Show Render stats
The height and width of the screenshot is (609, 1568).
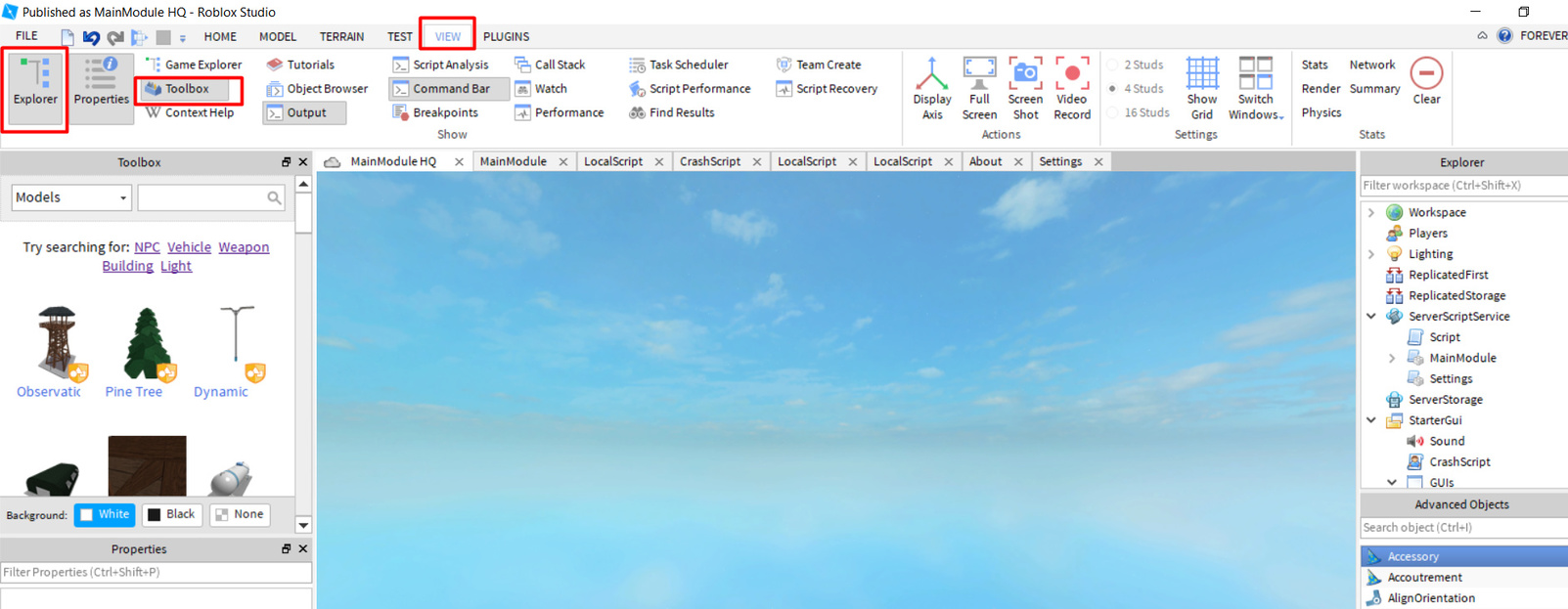[1321, 89]
